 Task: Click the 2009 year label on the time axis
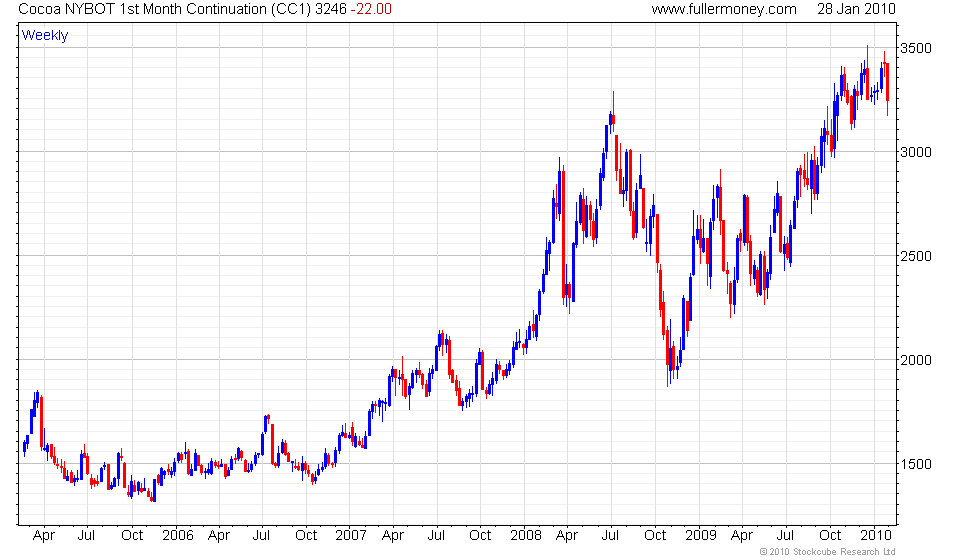click(701, 536)
